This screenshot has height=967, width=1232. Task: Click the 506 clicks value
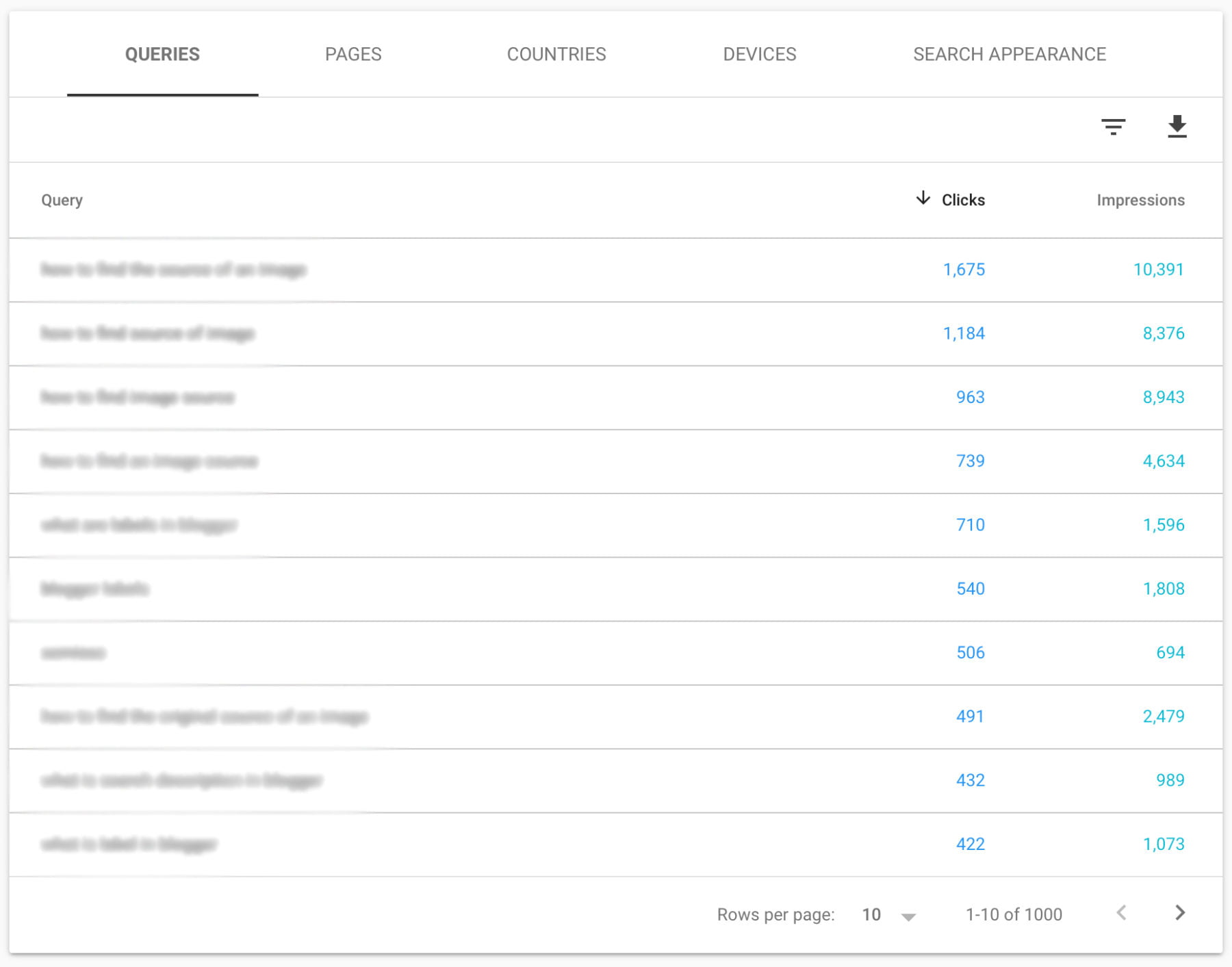(970, 653)
